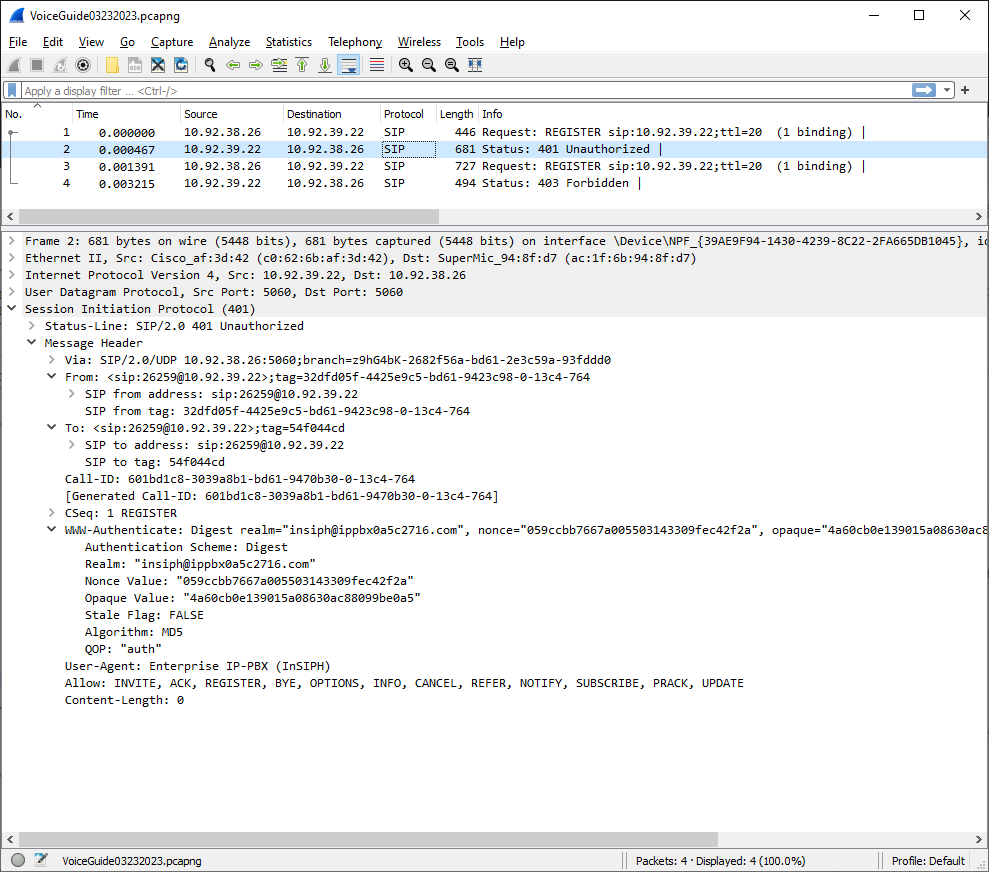
Task: Expand the Frame 2 details row
Action: (x=11, y=241)
